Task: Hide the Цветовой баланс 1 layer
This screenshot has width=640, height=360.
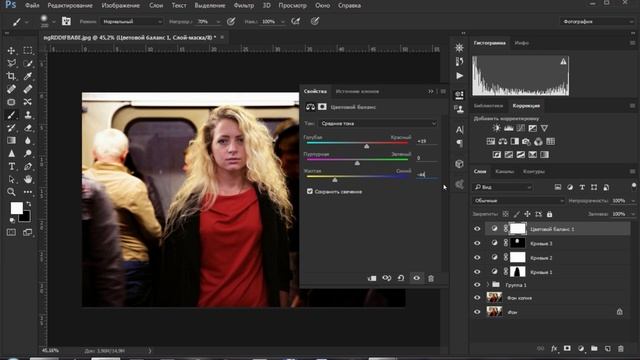Action: (477, 229)
